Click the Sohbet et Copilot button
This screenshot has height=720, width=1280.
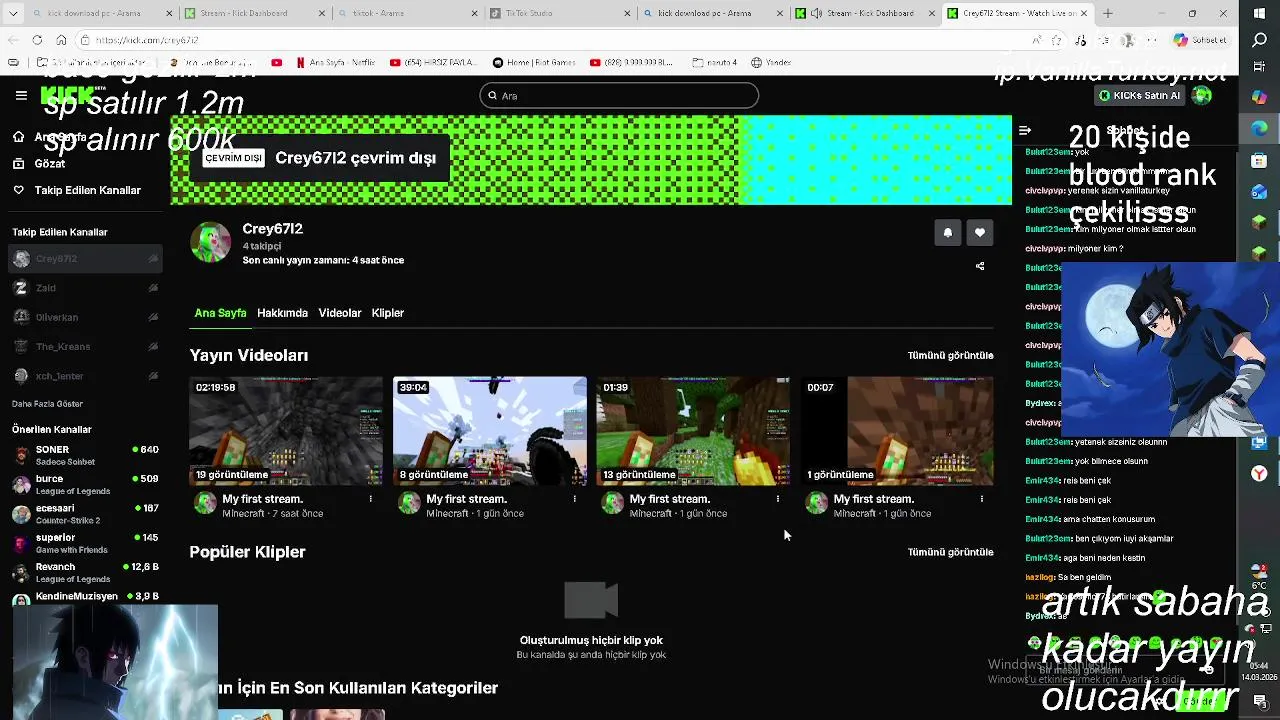click(1200, 40)
